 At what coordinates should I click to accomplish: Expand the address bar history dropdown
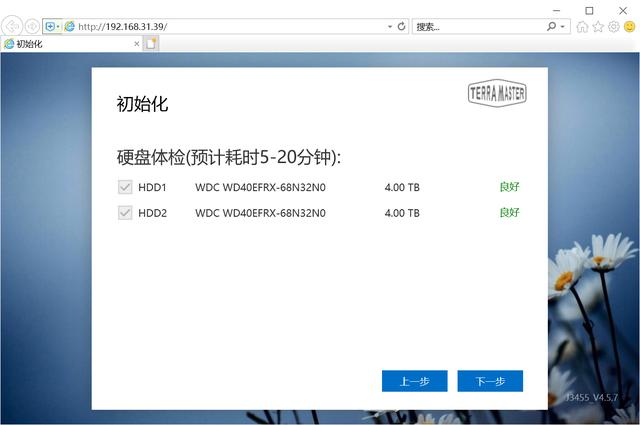pyautogui.click(x=389, y=26)
